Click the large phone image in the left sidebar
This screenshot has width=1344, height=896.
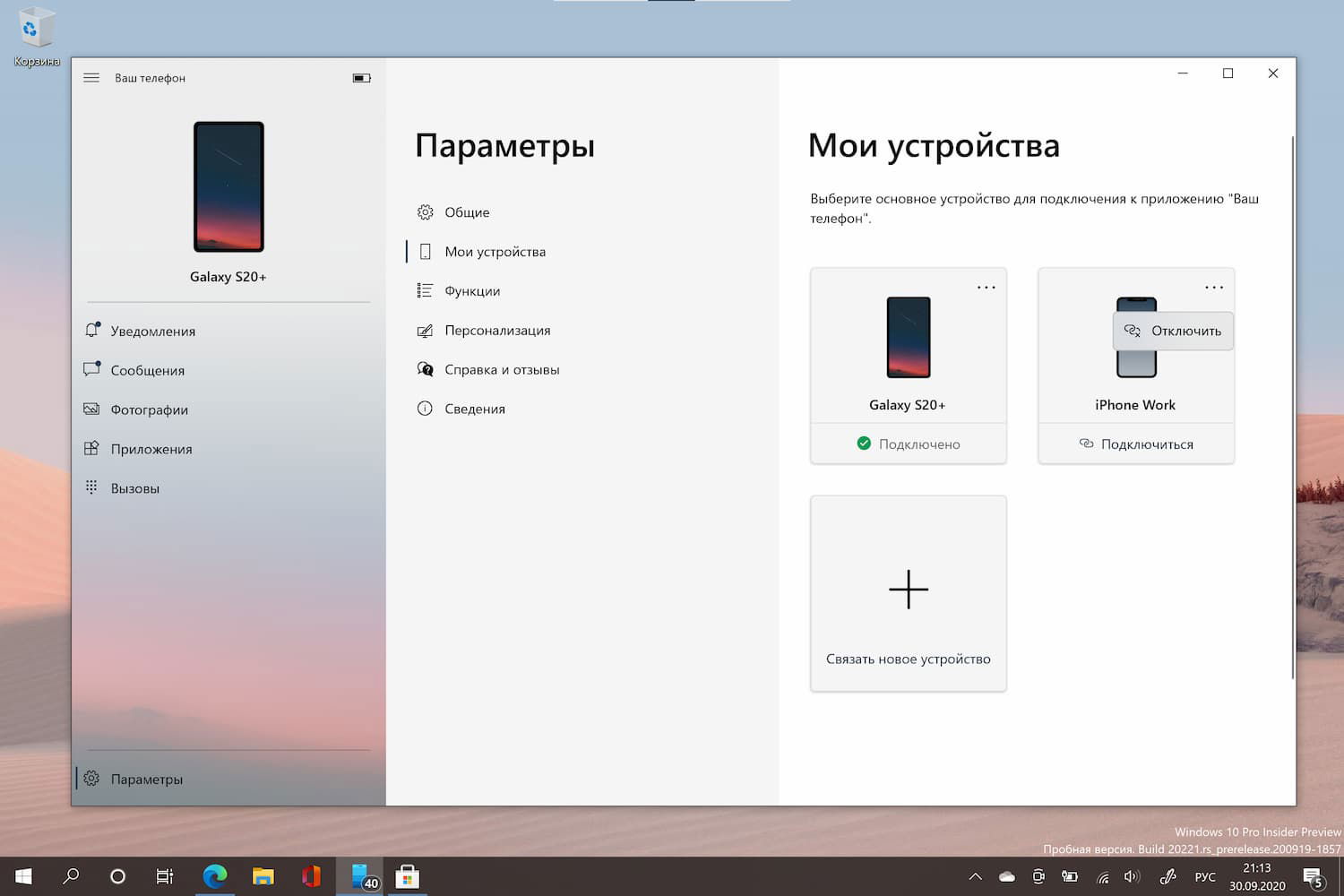[x=228, y=186]
